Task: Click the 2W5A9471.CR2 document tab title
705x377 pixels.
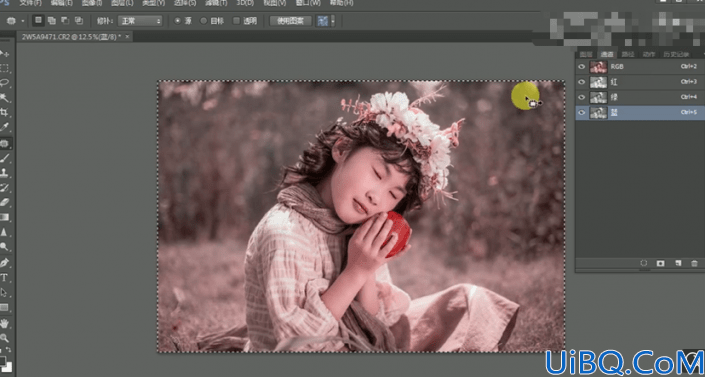Action: tap(71, 37)
